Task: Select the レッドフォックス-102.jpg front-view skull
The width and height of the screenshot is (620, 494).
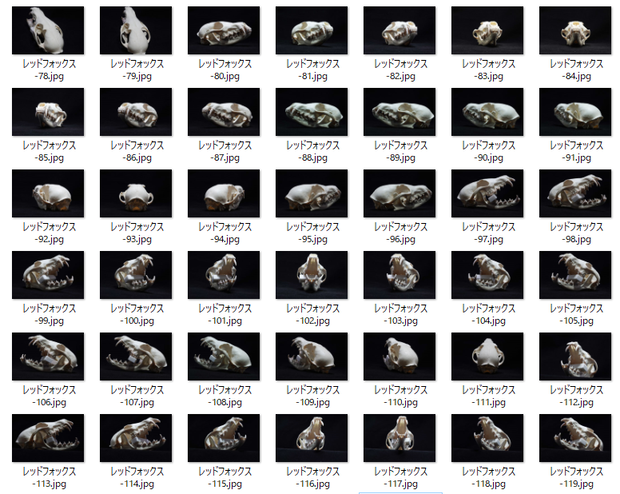Action: 312,275
